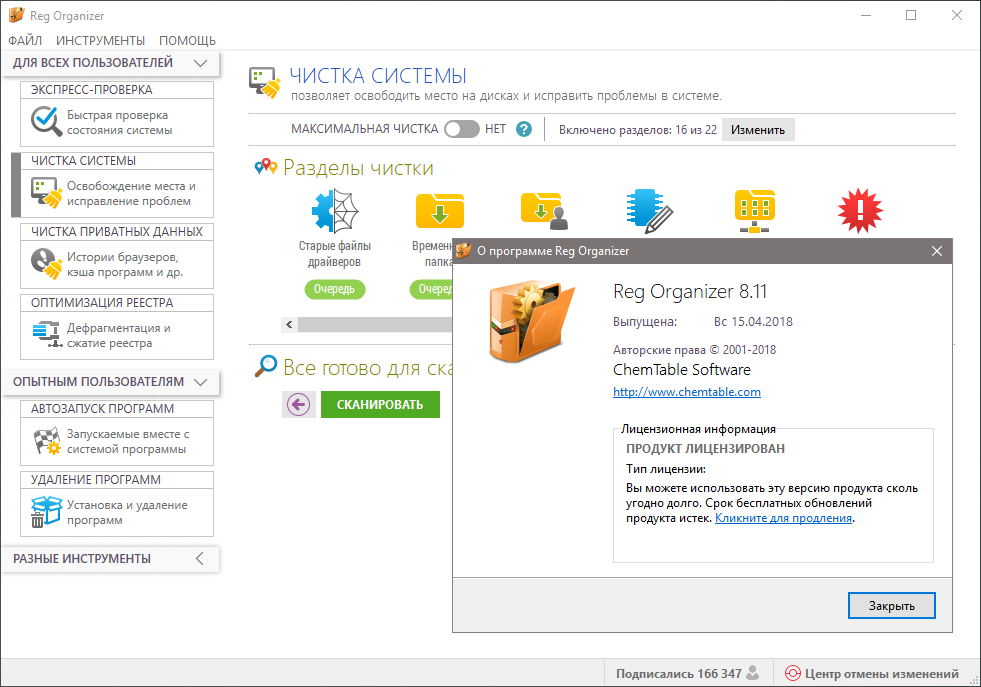Image resolution: width=981 pixels, height=687 pixels.
Task: Select the yellow network folder grid icon
Action: tap(755, 211)
